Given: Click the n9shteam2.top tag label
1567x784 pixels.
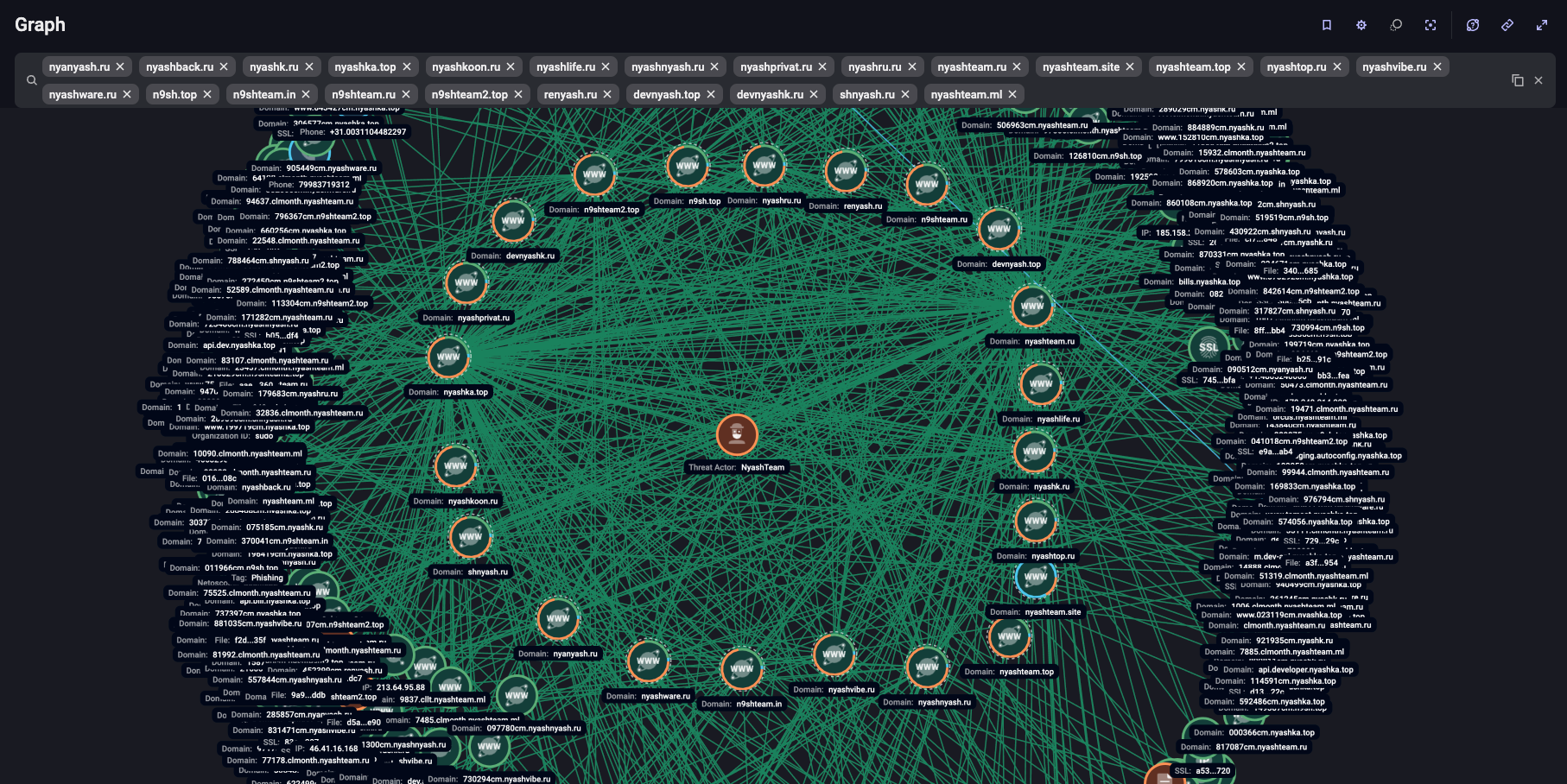Looking at the screenshot, I should pyautogui.click(x=469, y=94).
